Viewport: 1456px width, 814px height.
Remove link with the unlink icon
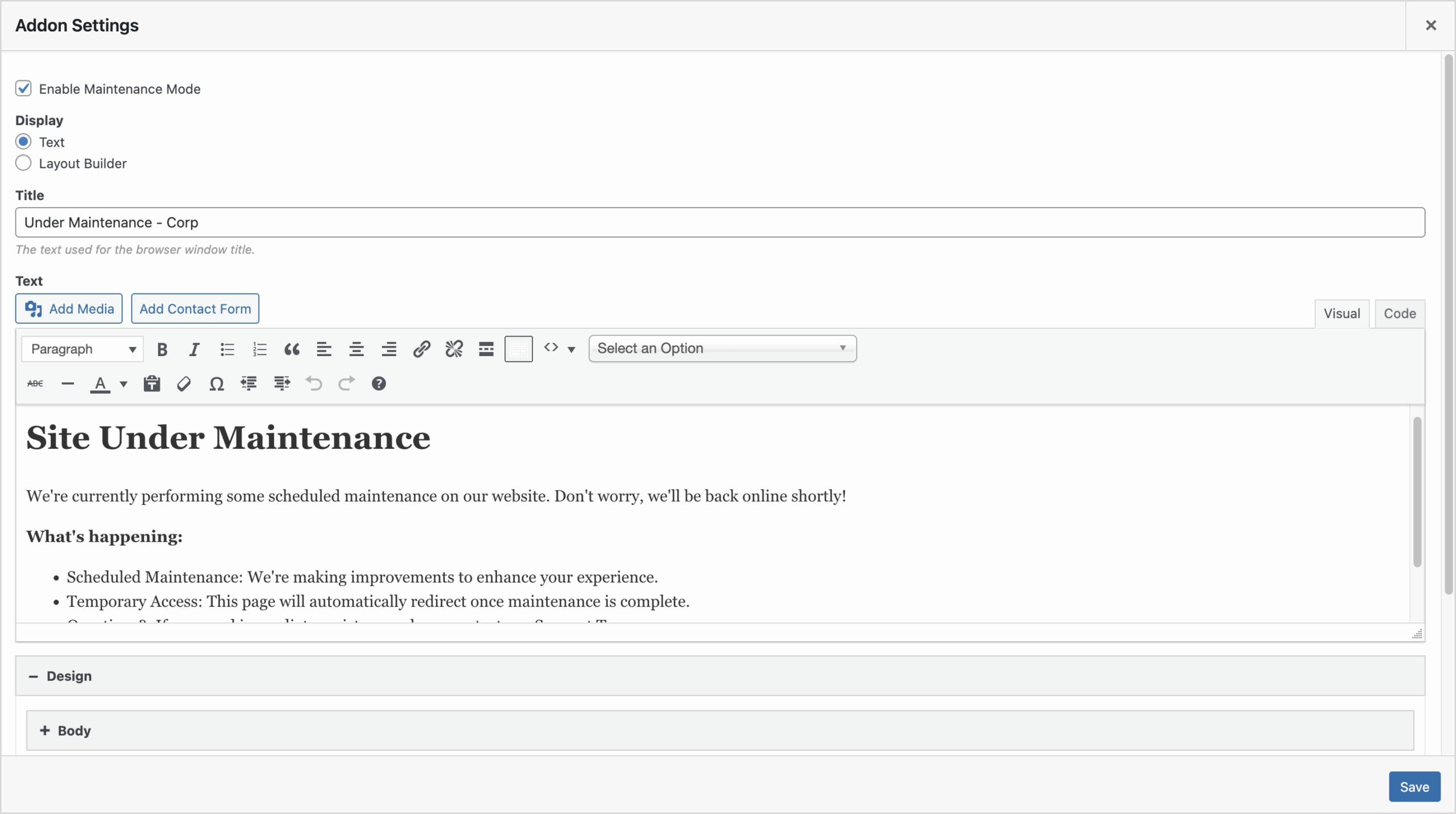pos(454,349)
